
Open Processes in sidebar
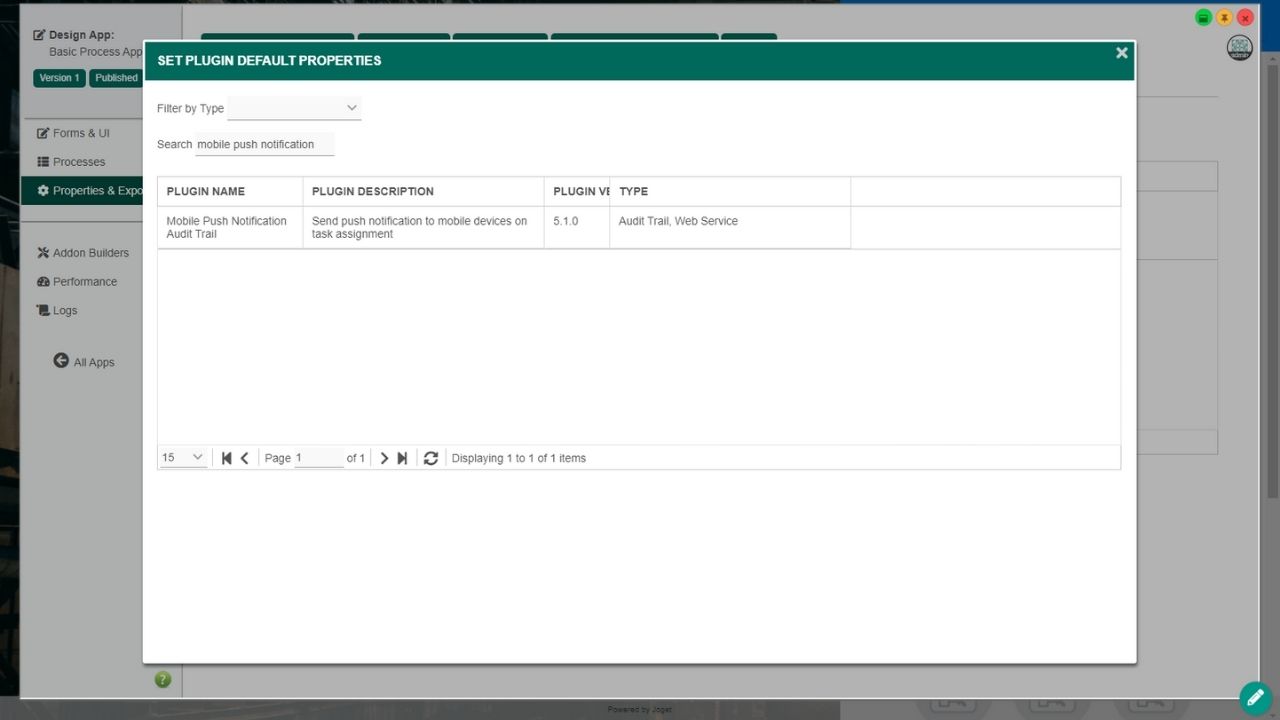coord(78,162)
